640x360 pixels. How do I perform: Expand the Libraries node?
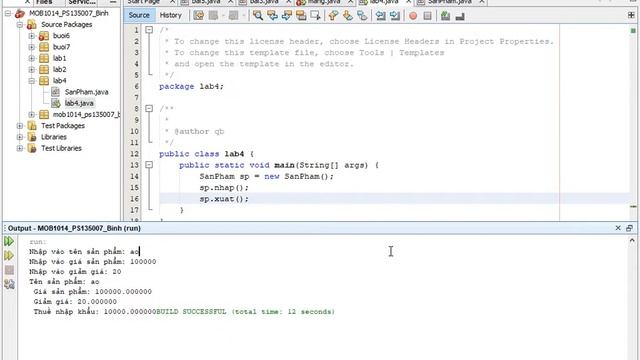pyautogui.click(x=20, y=137)
